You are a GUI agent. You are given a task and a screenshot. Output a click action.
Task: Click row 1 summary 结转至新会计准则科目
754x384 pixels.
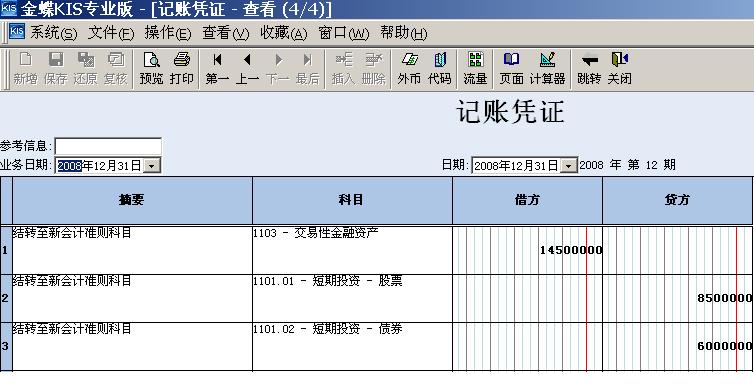tap(72, 233)
